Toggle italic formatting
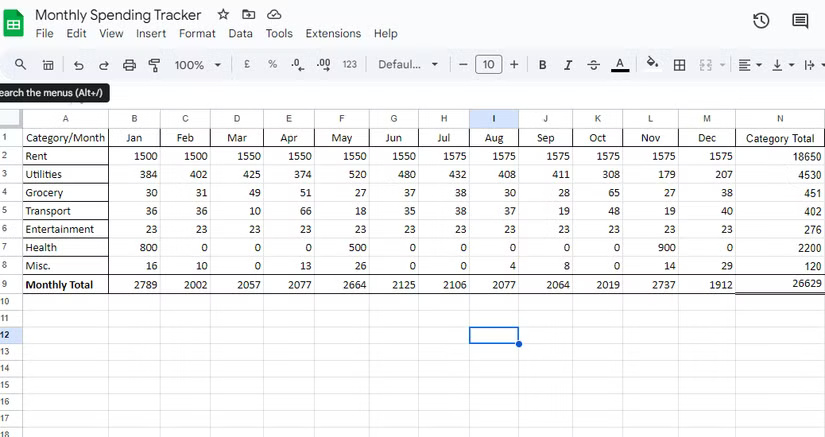The image size is (825, 437). coord(568,65)
